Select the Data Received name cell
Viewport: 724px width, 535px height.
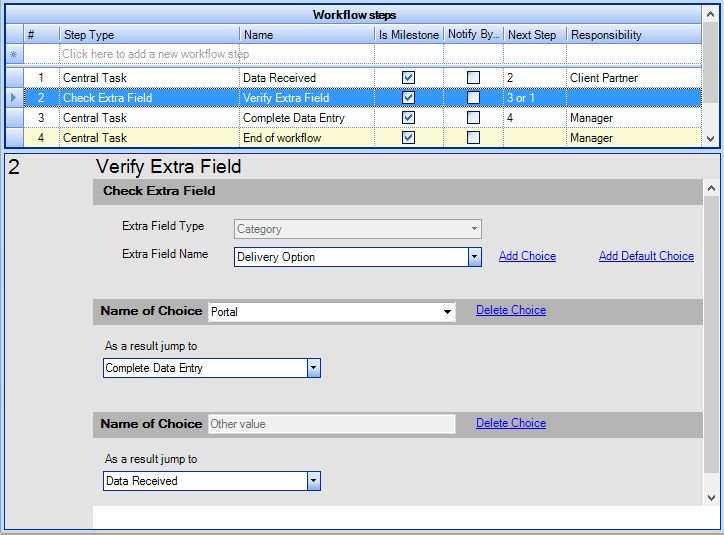click(x=307, y=78)
